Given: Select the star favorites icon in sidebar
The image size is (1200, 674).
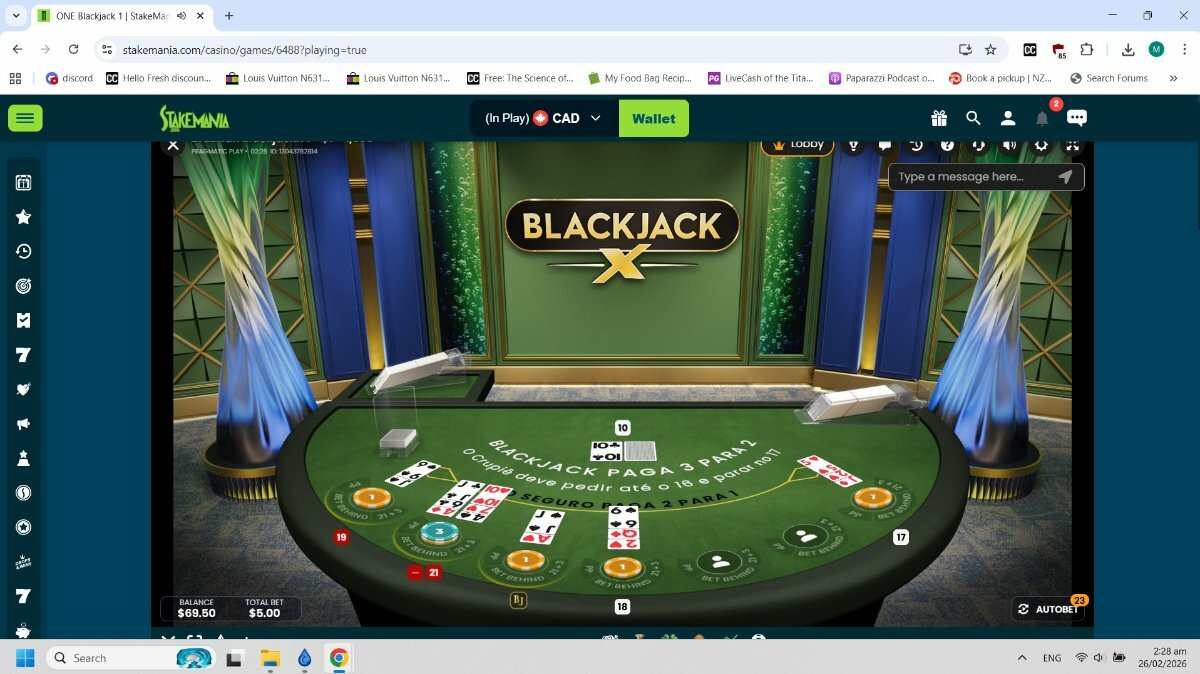Looking at the screenshot, I should point(24,217).
